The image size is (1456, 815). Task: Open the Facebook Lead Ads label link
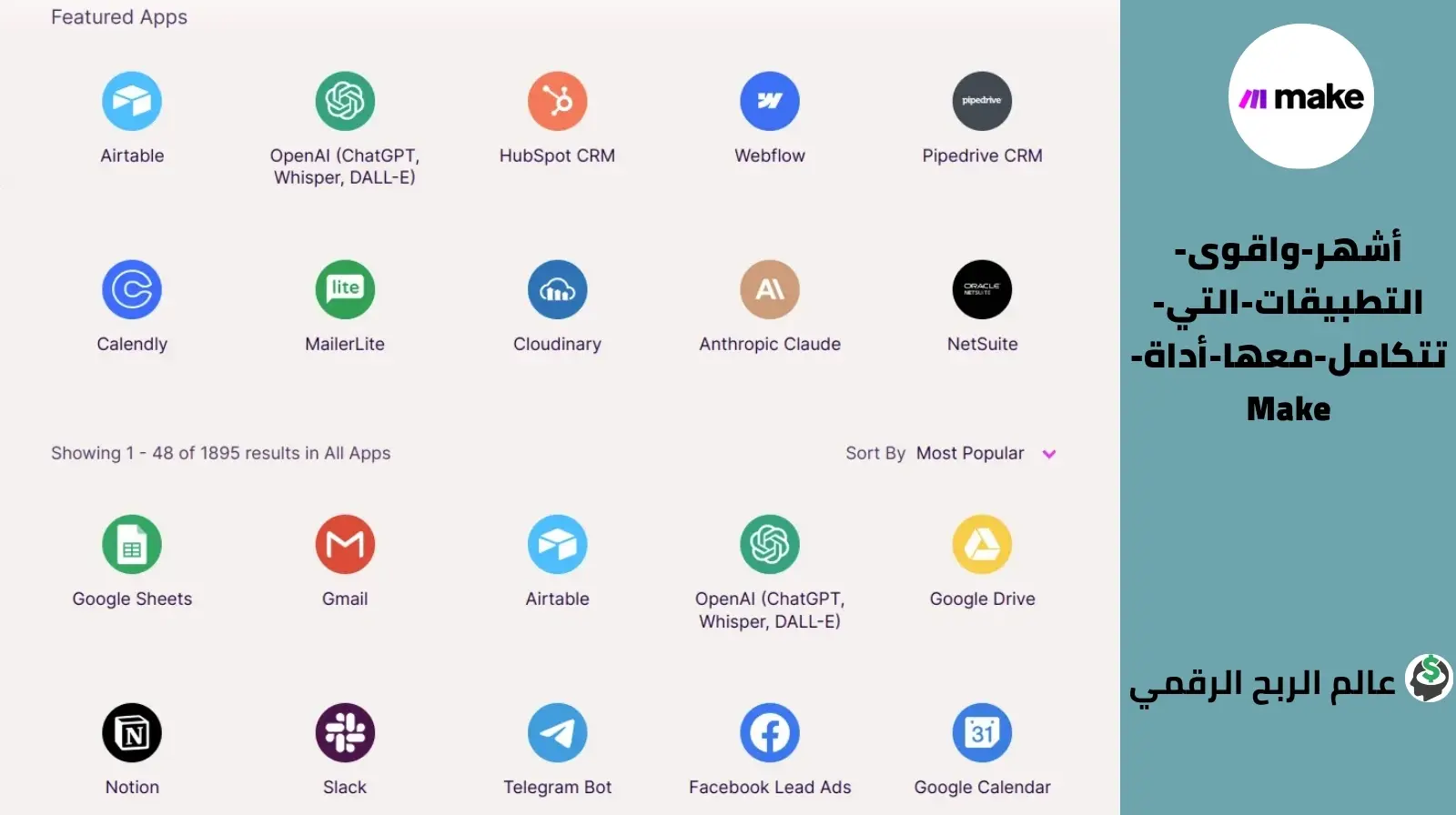770,787
